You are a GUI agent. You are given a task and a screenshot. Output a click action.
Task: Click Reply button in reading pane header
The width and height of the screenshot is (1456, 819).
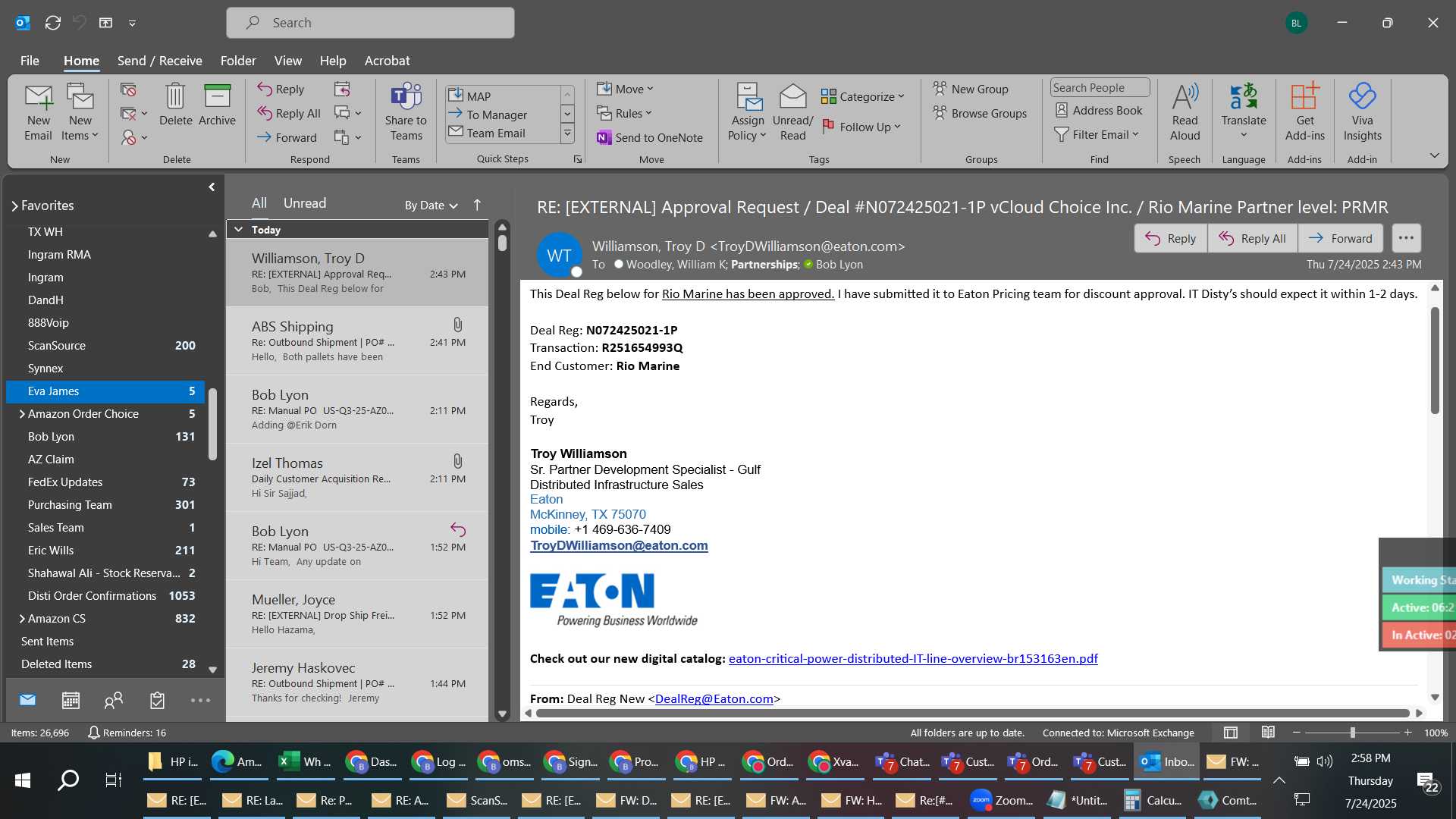pos(1170,238)
